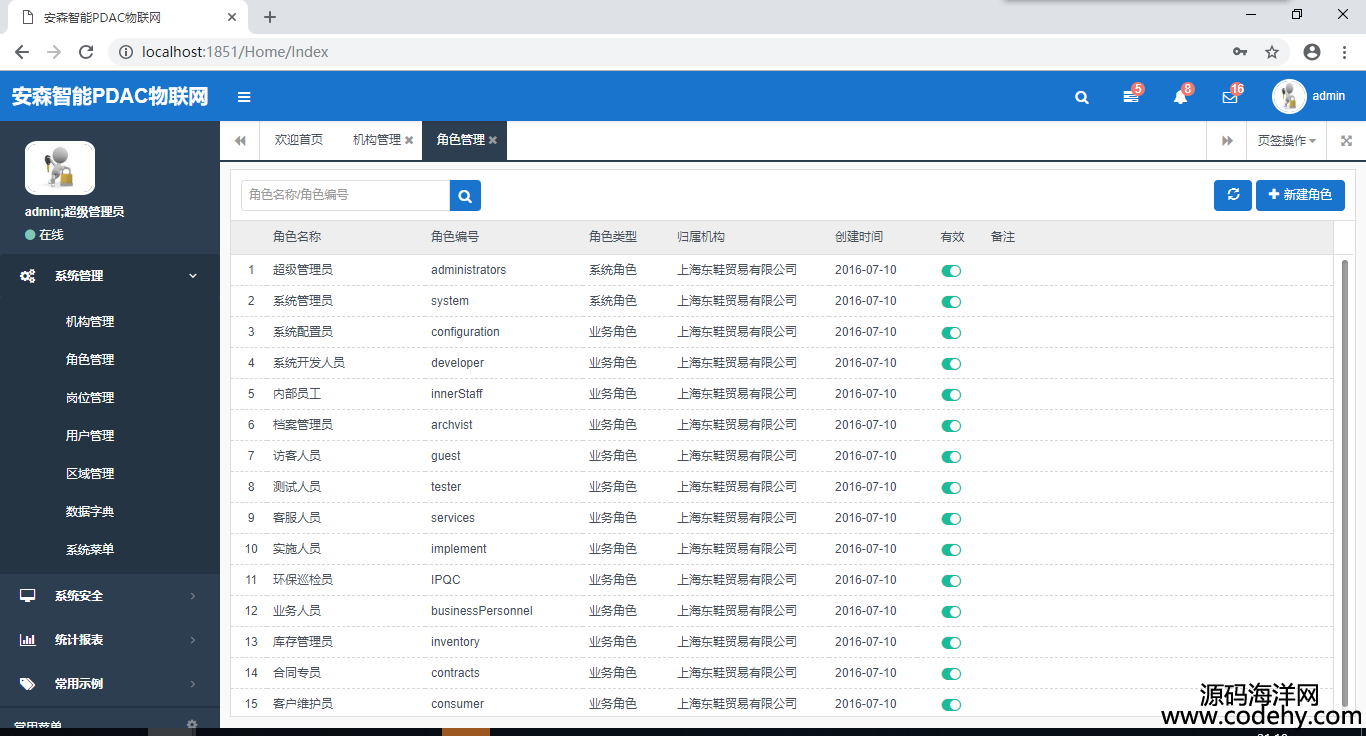Switch to the 欢迎首页 tab
The height and width of the screenshot is (736, 1366).
(x=299, y=140)
